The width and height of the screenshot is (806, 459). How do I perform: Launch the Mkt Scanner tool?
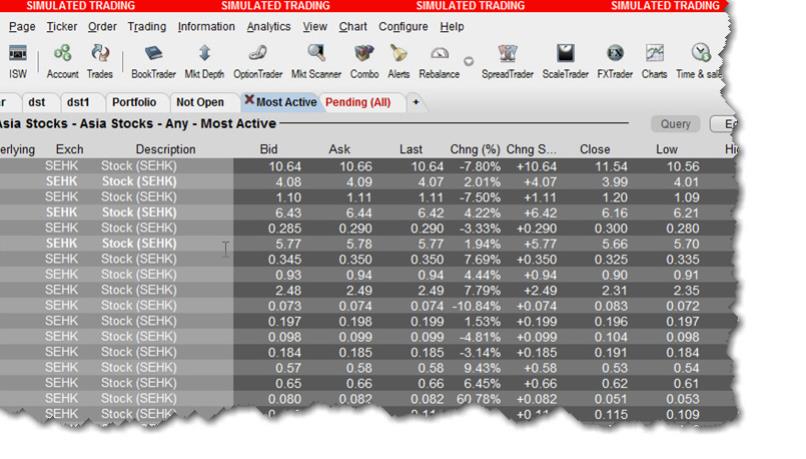(x=315, y=59)
